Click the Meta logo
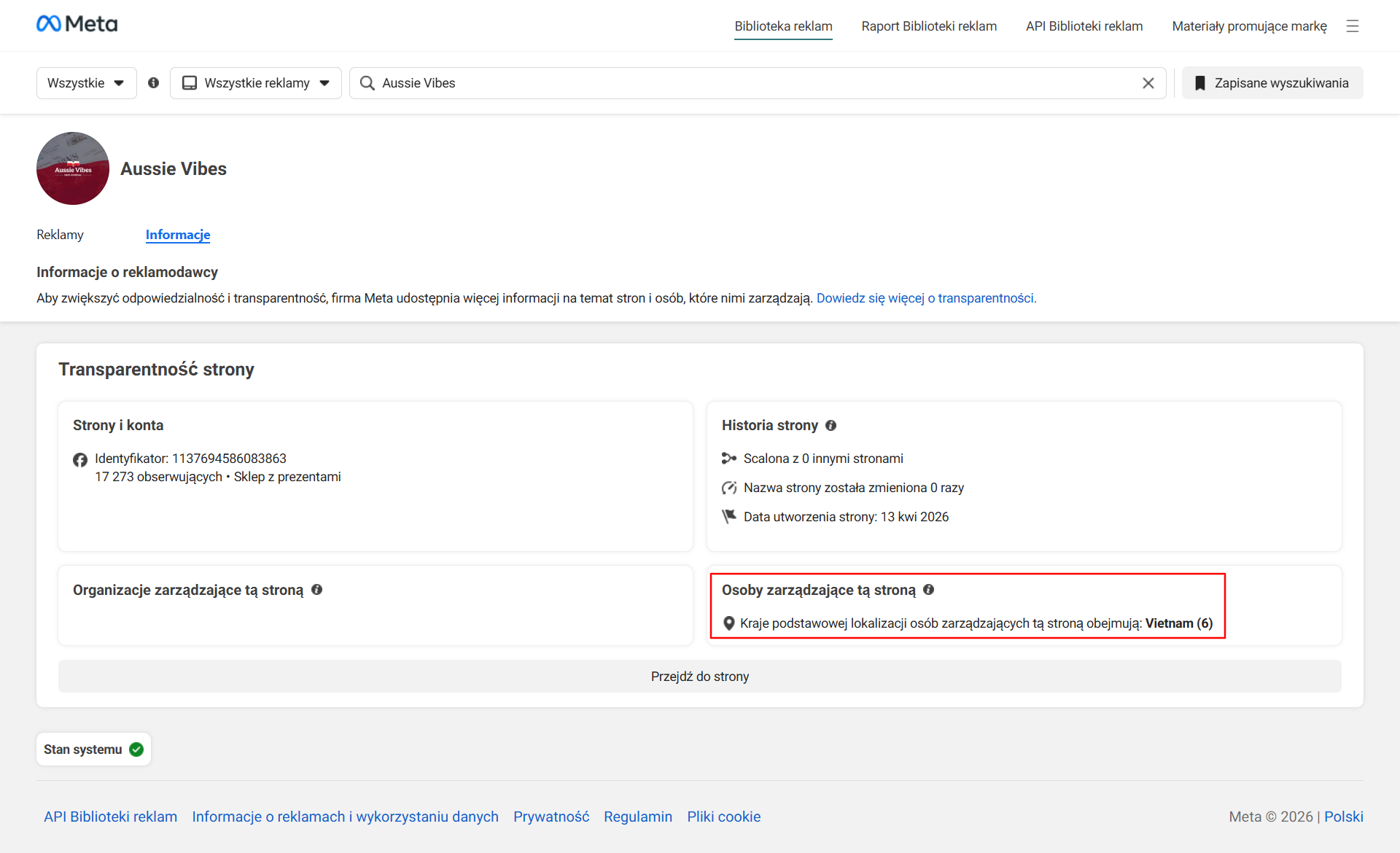1400x853 pixels. (77, 24)
